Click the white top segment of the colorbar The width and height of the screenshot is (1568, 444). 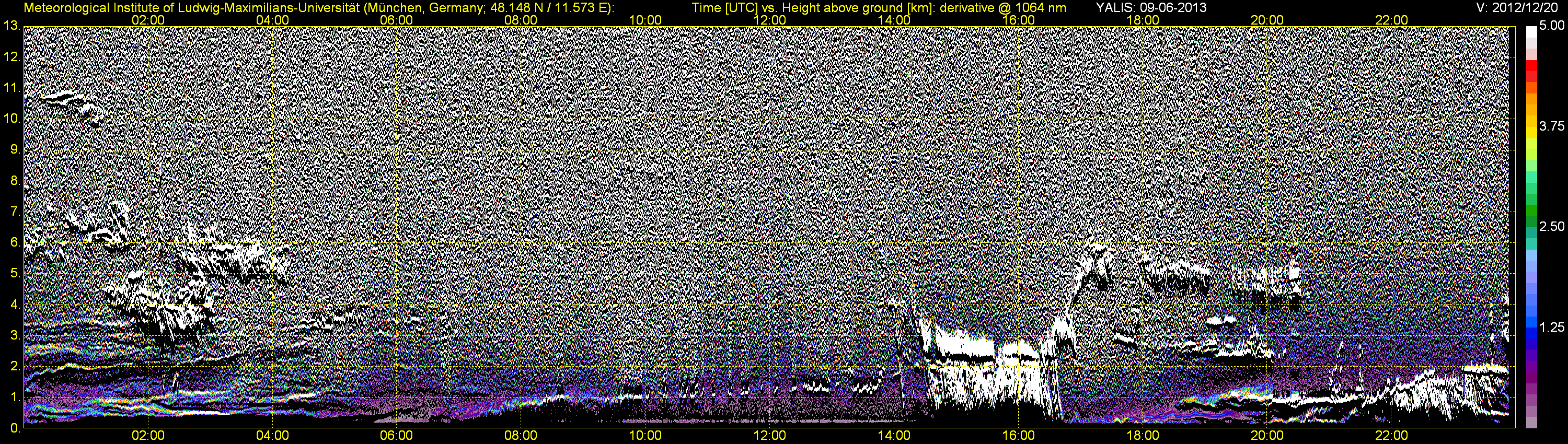pyautogui.click(x=1531, y=32)
